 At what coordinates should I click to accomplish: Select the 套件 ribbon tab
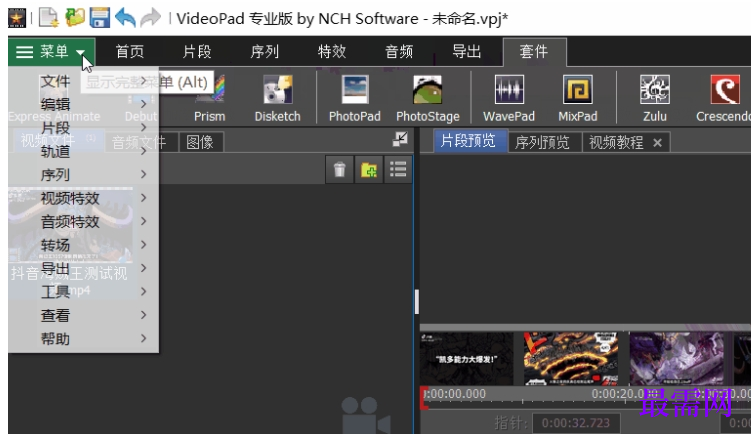coord(534,52)
